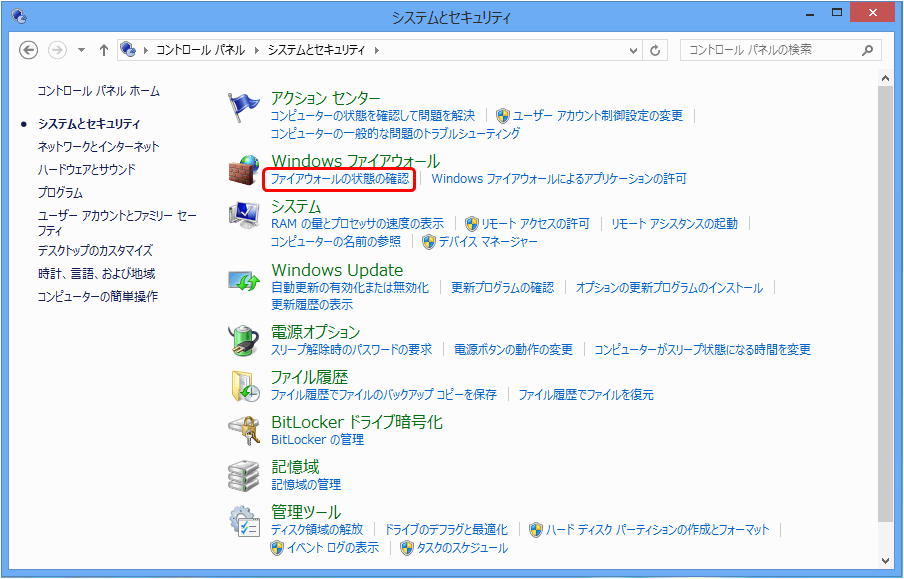Expand the コントロール パネル breadcrumb chevron
904x579 pixels.
(258, 50)
